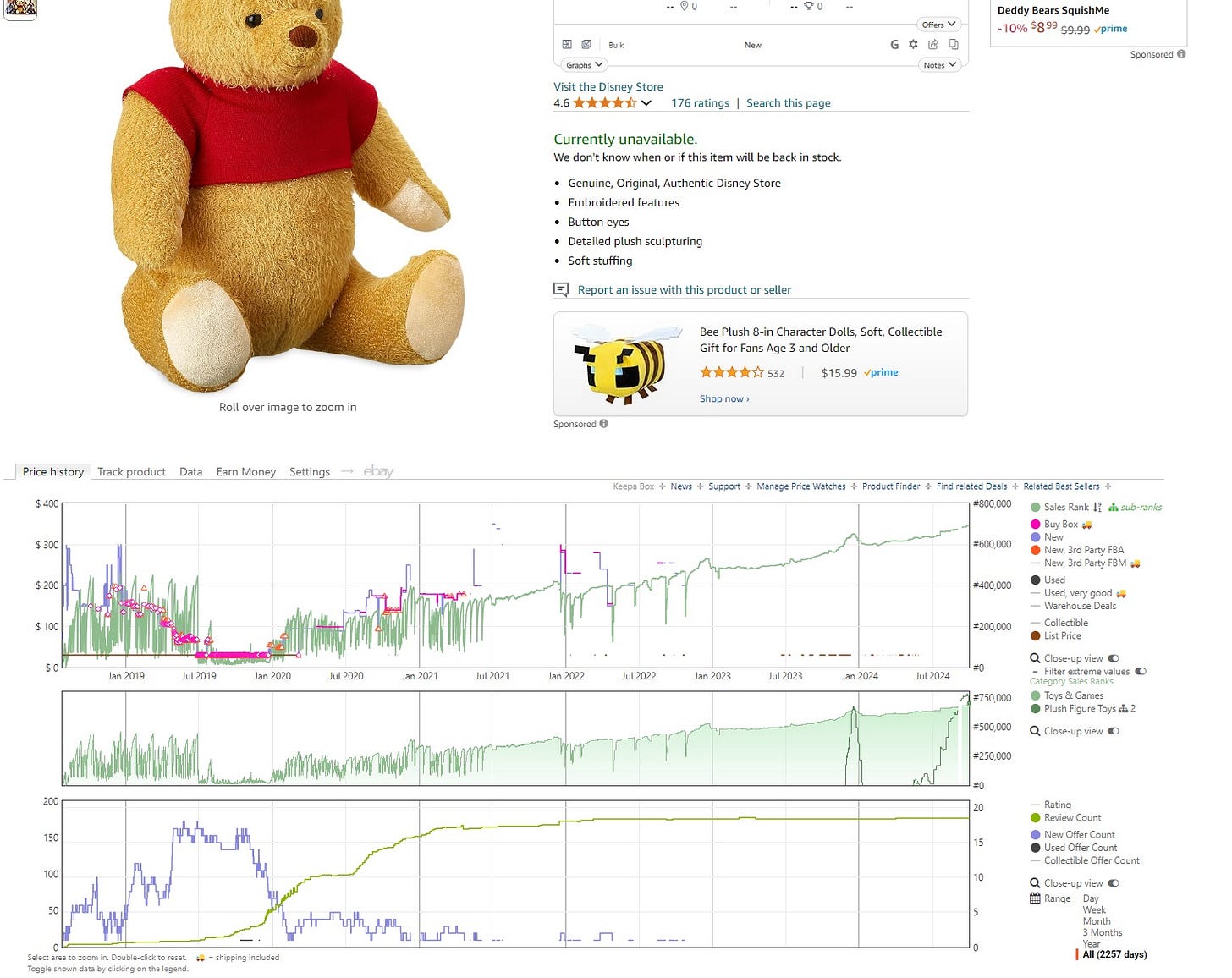Click the small product thumbnail at top left
This screenshot has height=978, width=1232.
click(x=20, y=8)
